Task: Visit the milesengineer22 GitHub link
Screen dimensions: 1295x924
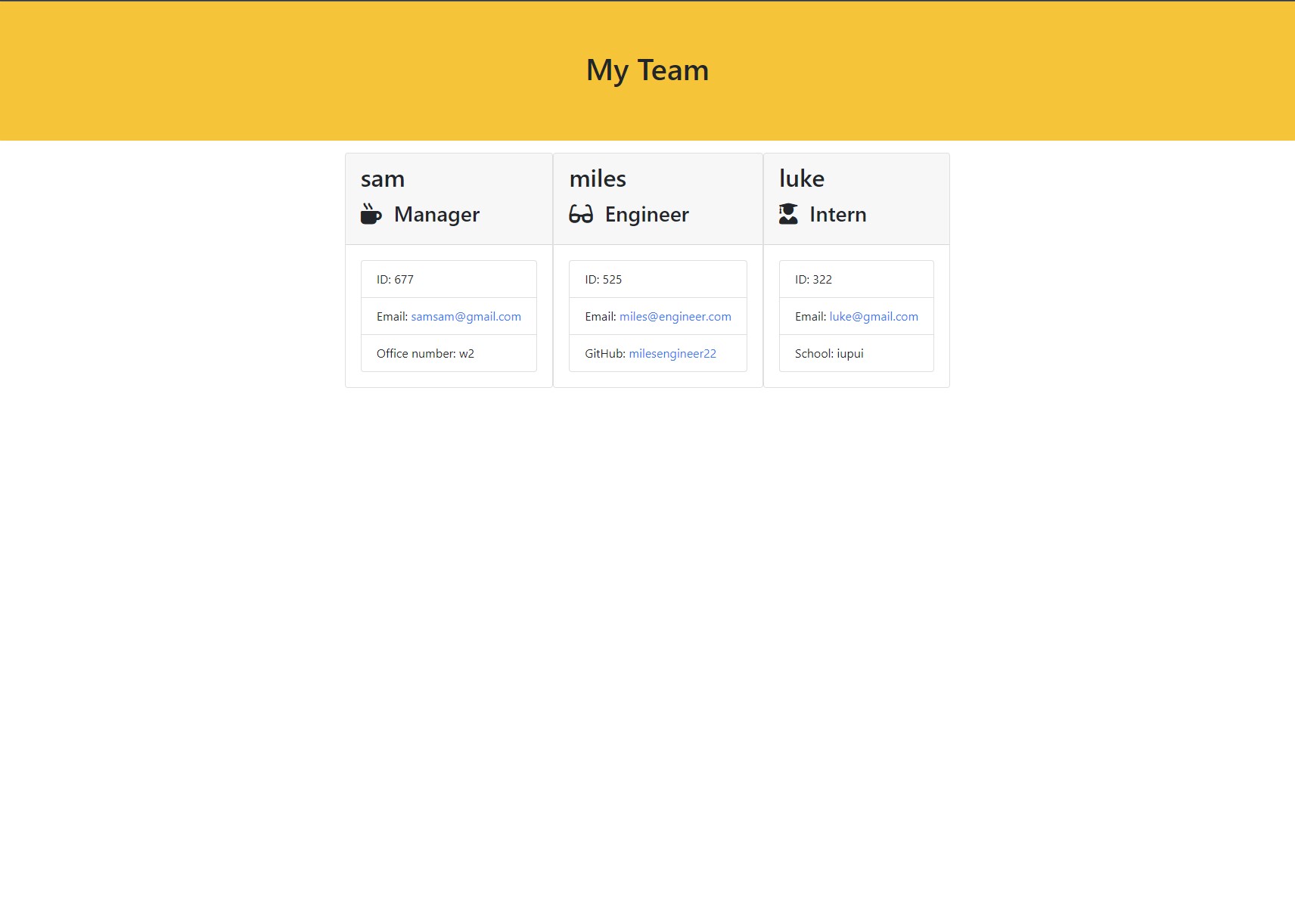Action: click(x=672, y=353)
